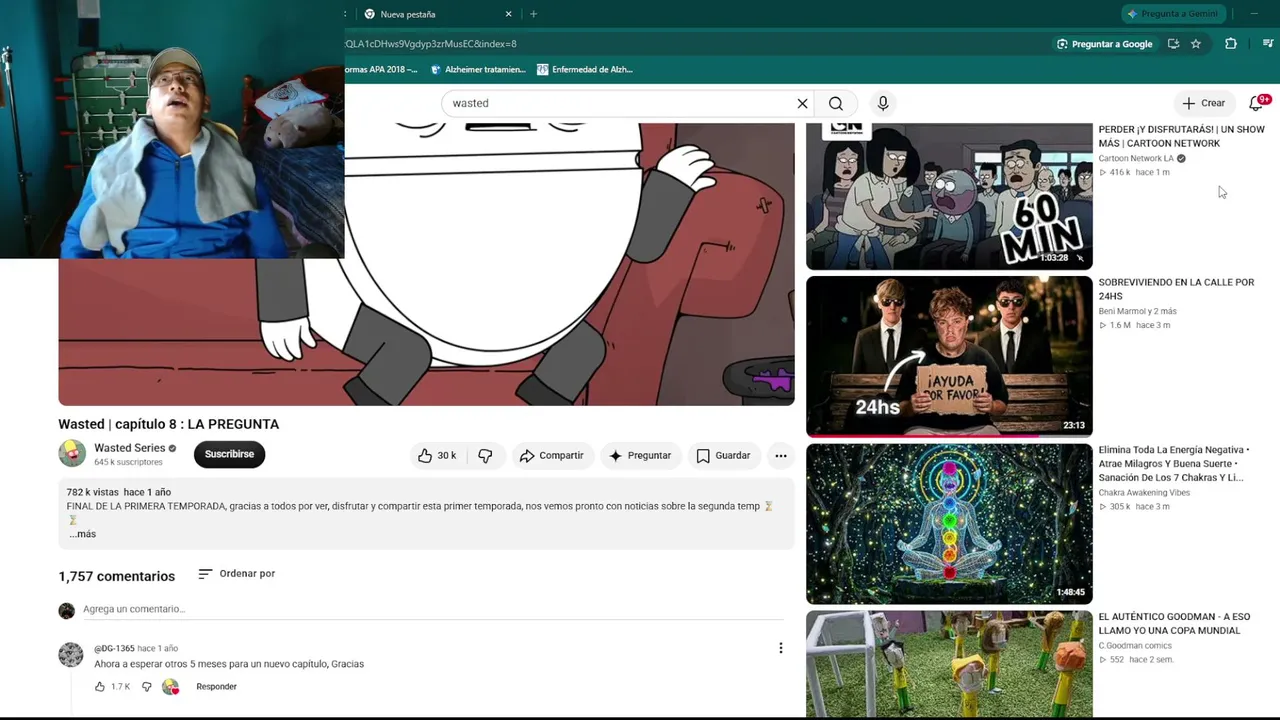
Task: Start voice search with microphone icon
Action: click(x=883, y=103)
